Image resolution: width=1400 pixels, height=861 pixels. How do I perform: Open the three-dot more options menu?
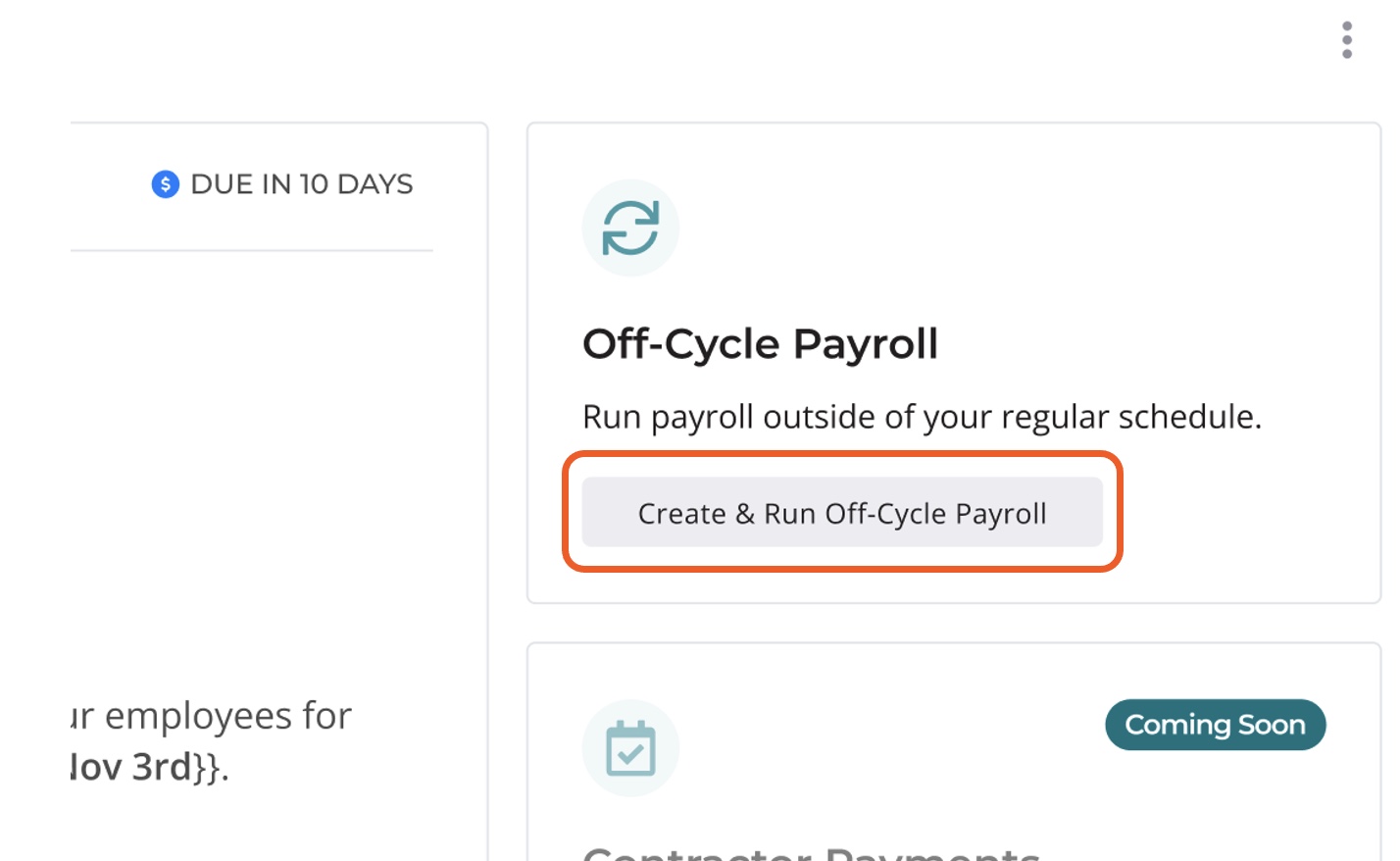click(x=1347, y=40)
